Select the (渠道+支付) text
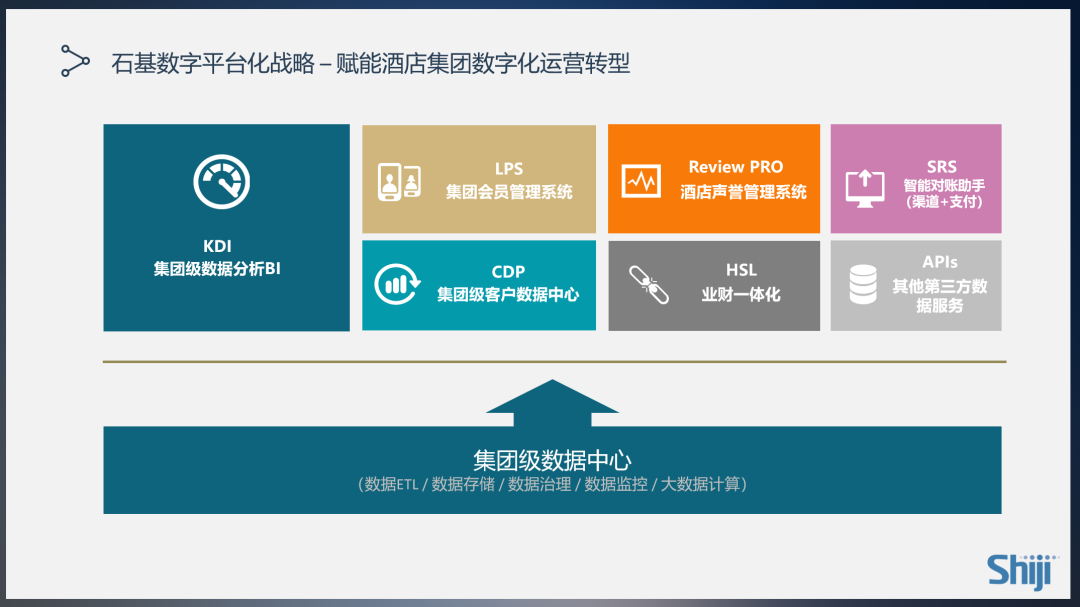This screenshot has width=1080, height=607. tap(944, 202)
